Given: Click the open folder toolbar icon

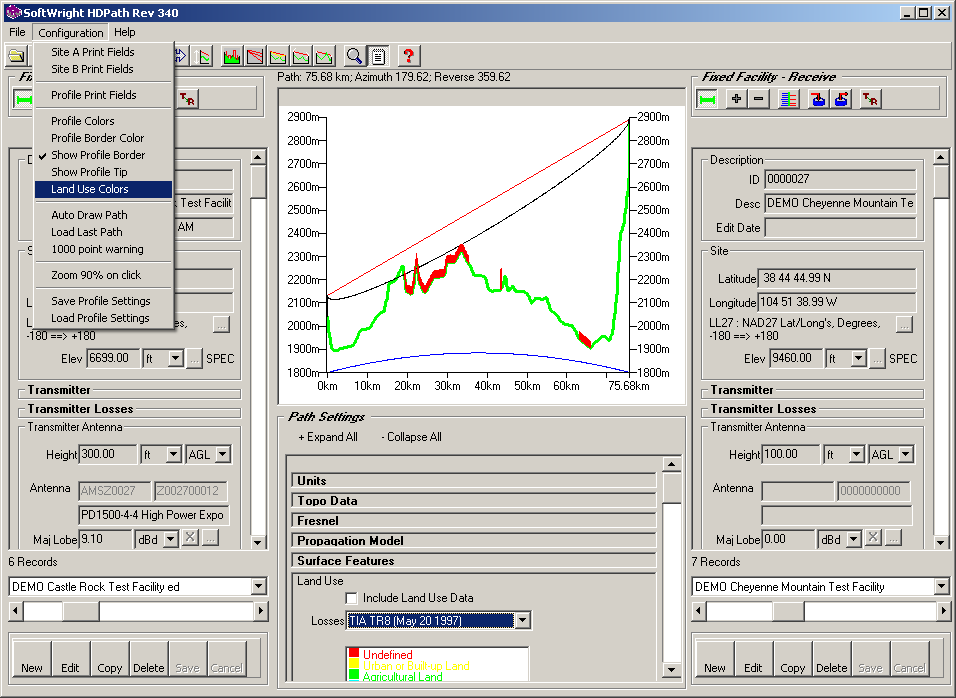Looking at the screenshot, I should 16,57.
